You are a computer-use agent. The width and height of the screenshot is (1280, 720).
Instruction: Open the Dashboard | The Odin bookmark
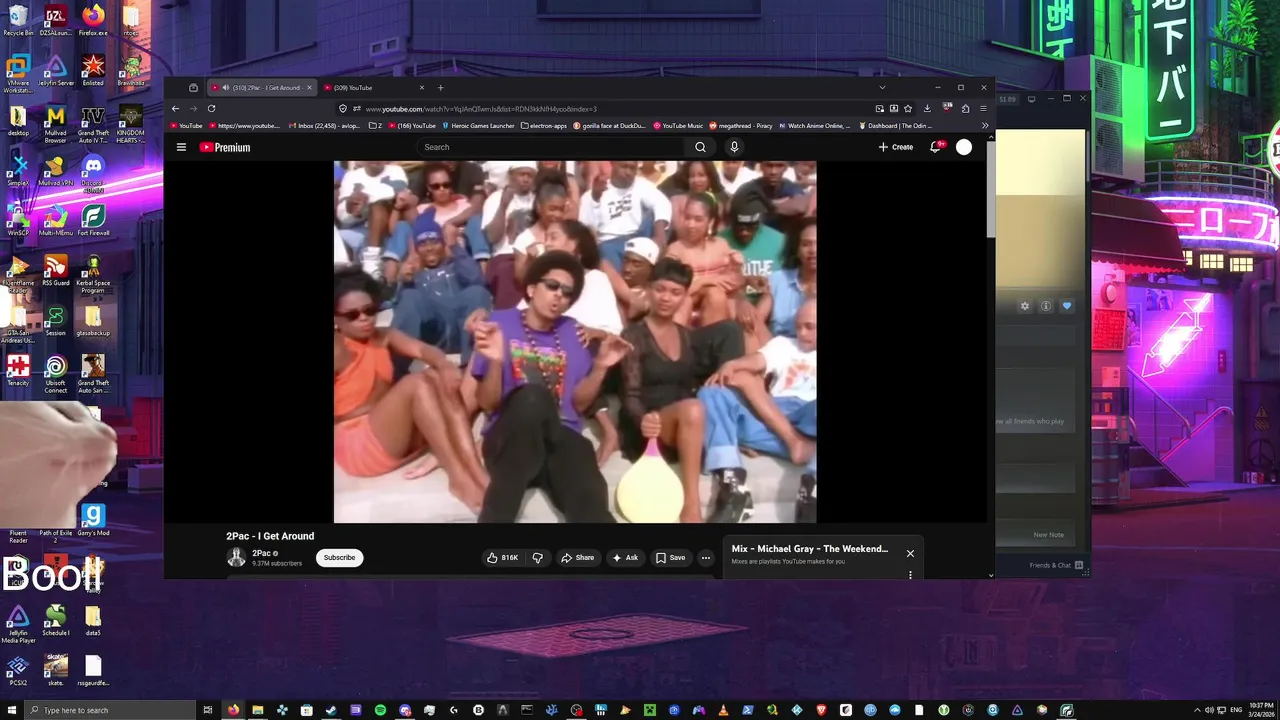tap(895, 126)
